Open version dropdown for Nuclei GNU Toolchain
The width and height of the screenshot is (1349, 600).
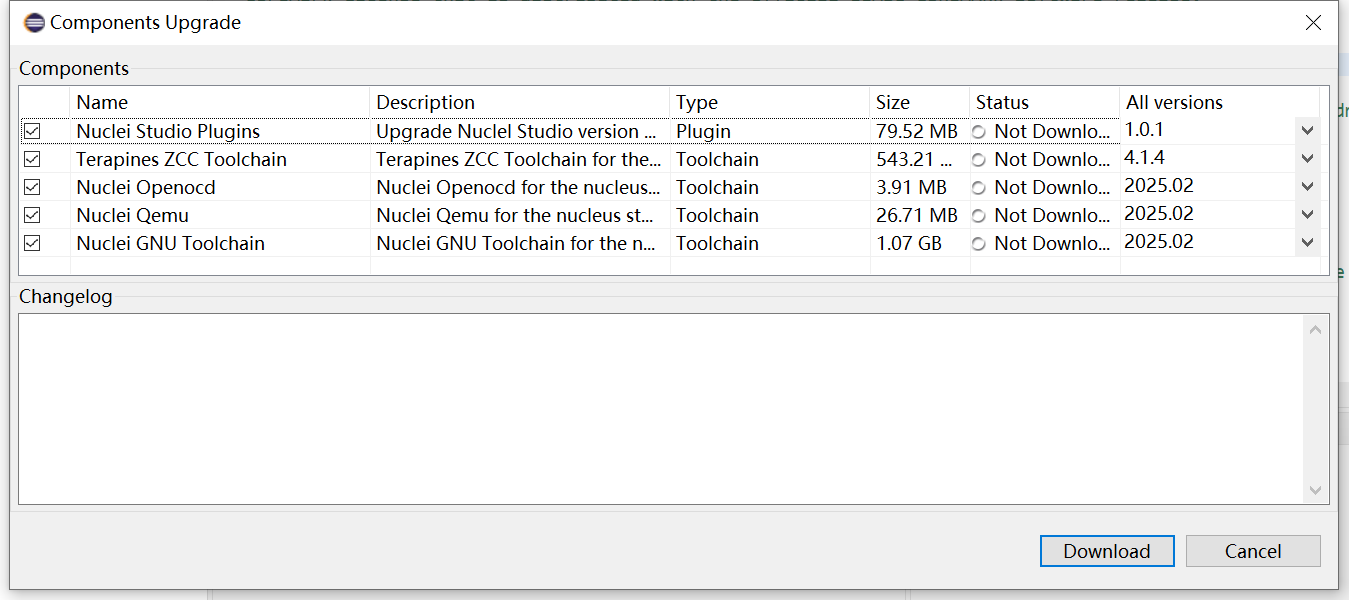click(x=1306, y=243)
